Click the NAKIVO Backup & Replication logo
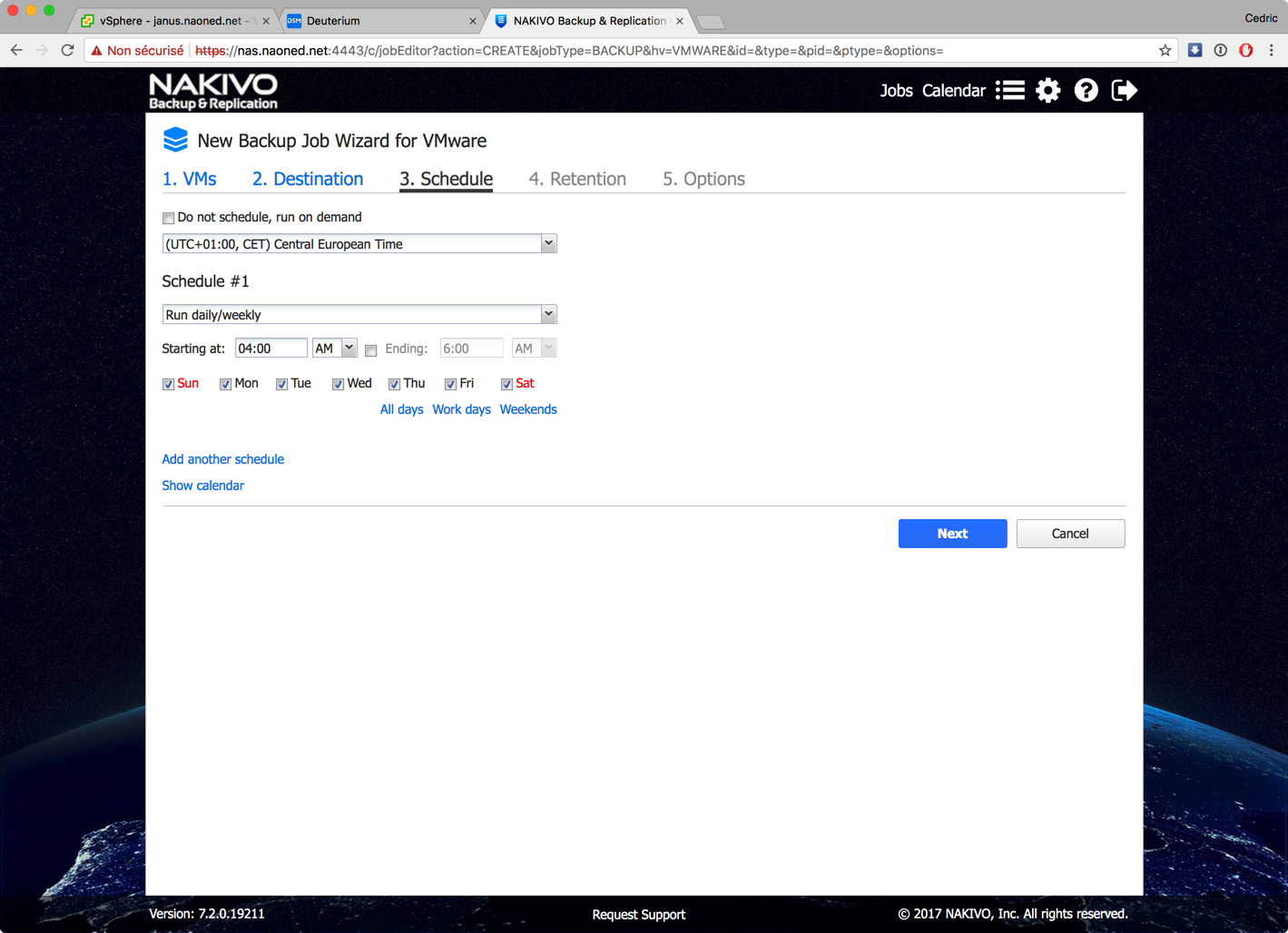 coord(213,92)
